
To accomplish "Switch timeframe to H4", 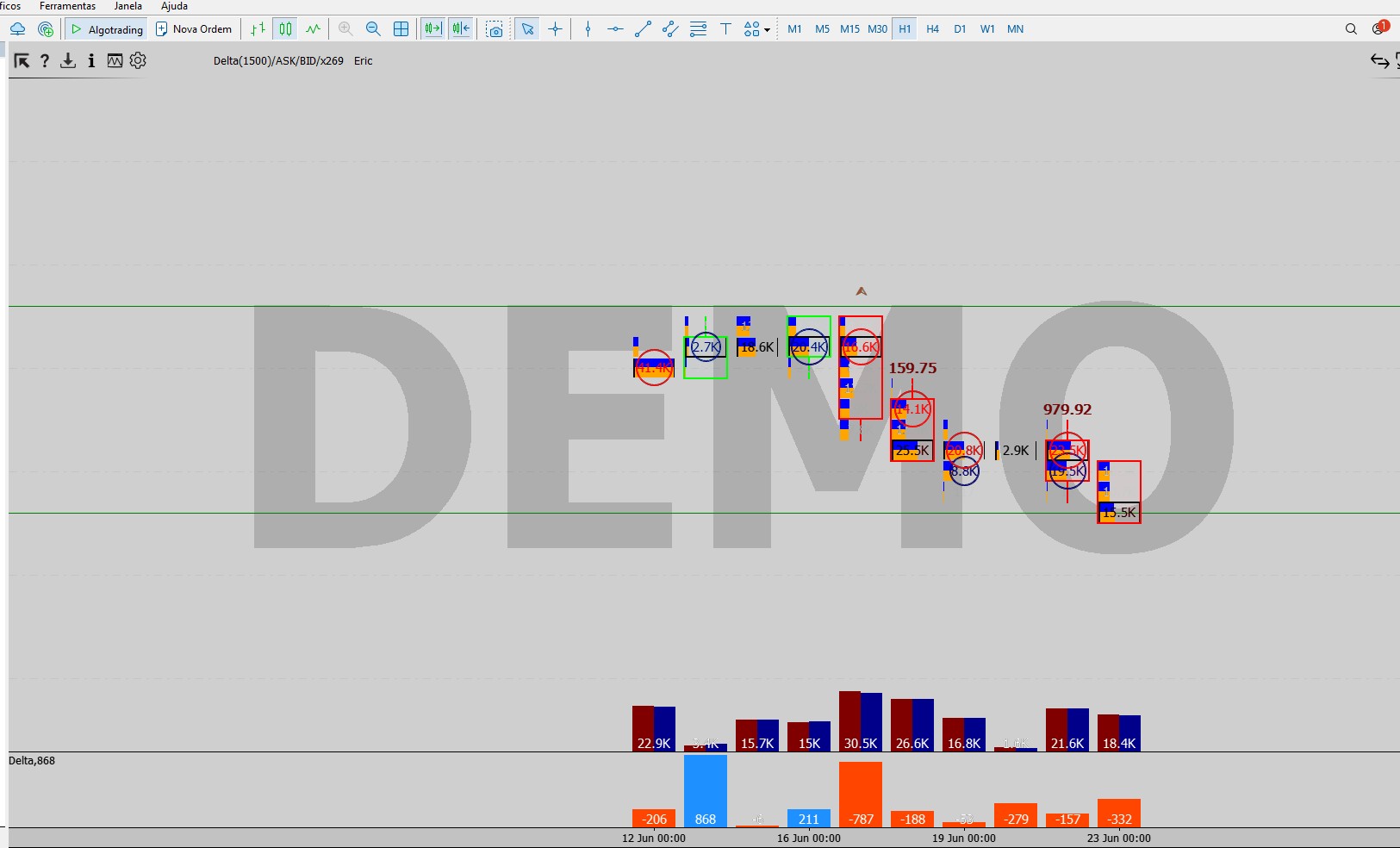I will point(933,29).
